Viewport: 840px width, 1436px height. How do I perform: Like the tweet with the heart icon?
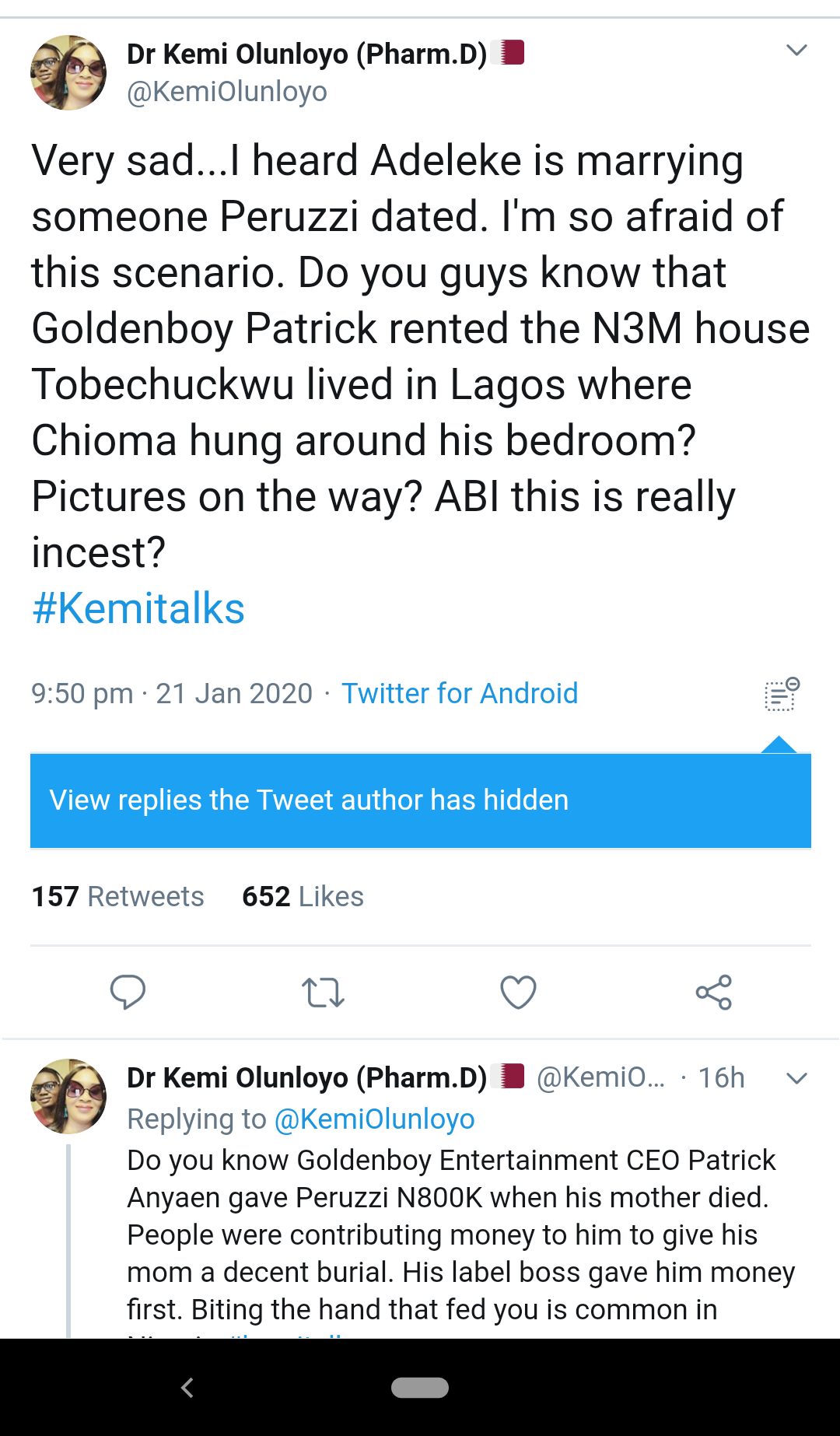518,992
